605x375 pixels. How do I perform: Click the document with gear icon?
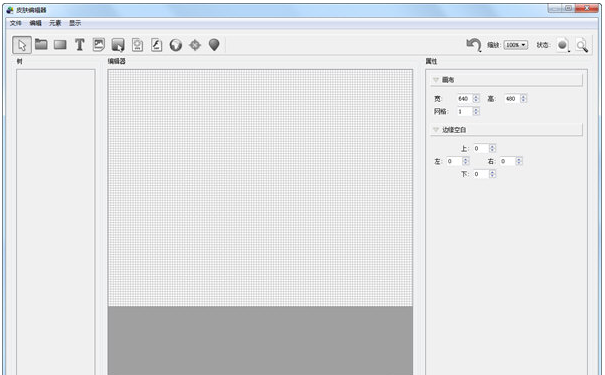137,45
